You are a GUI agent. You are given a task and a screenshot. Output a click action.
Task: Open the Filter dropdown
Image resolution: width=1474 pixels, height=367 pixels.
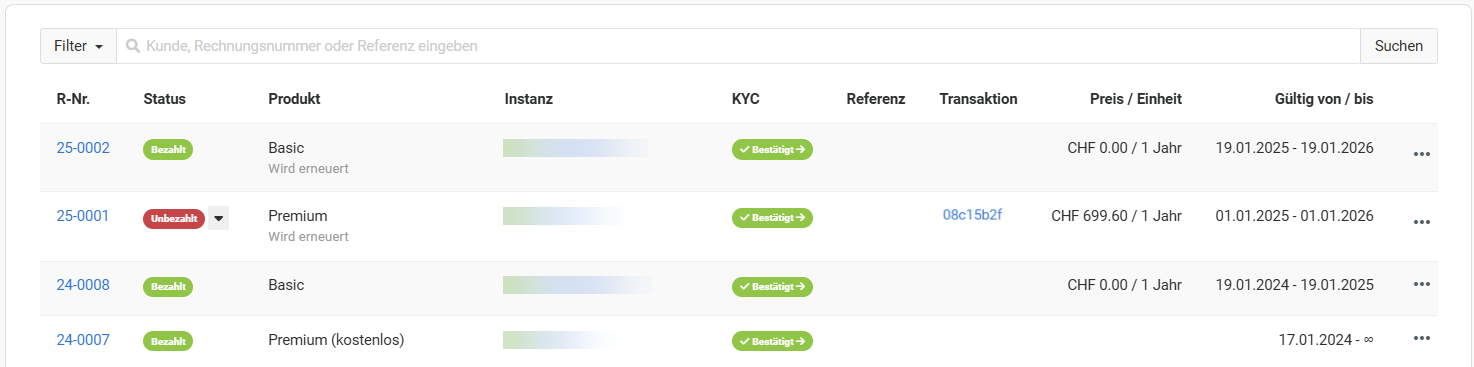(x=78, y=46)
